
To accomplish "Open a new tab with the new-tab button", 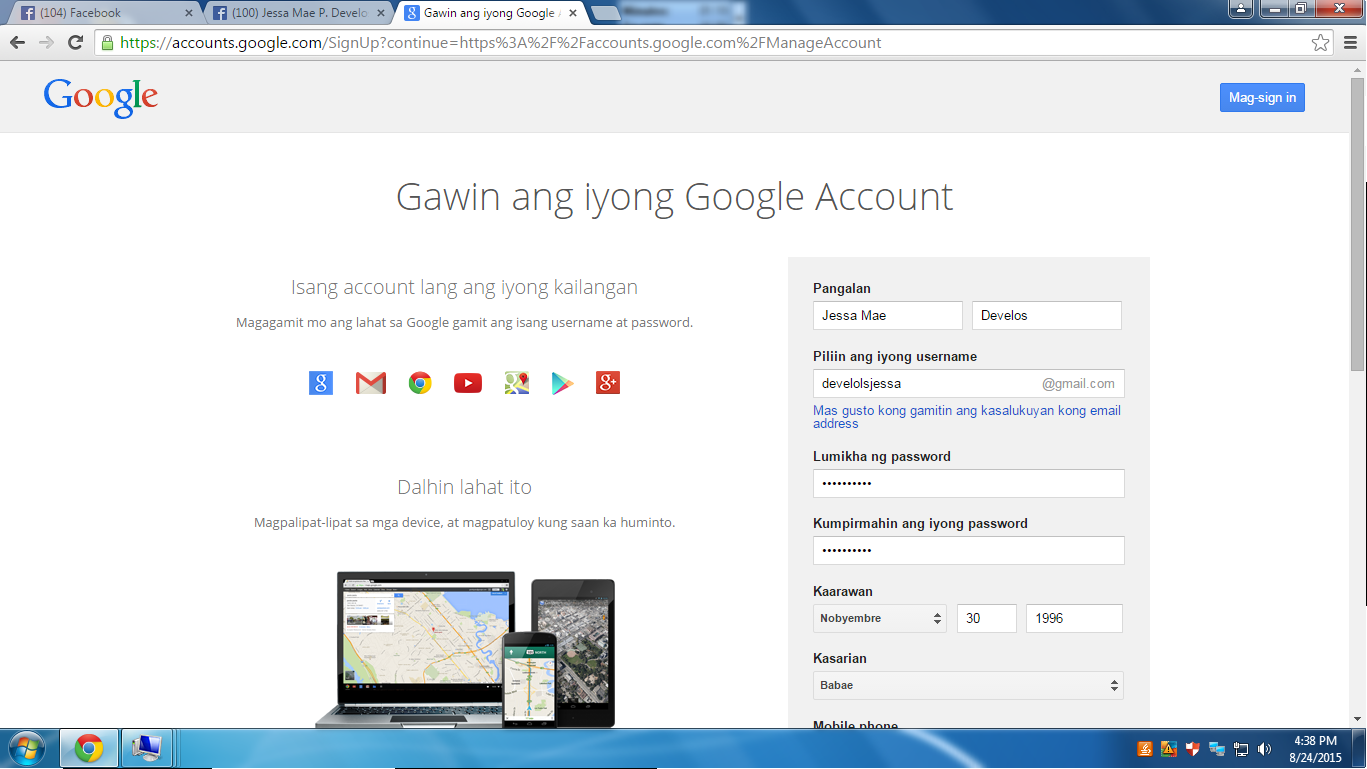I will pyautogui.click(x=605, y=14).
